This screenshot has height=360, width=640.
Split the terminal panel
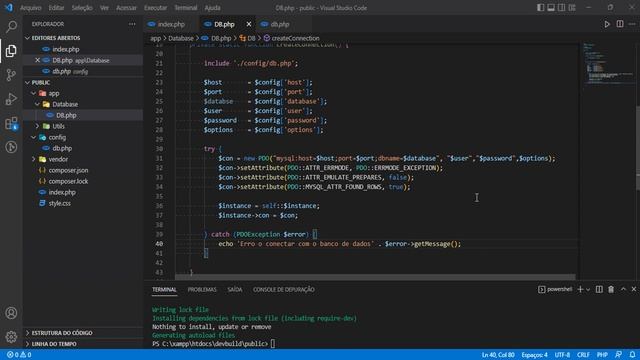pyautogui.click(x=599, y=289)
